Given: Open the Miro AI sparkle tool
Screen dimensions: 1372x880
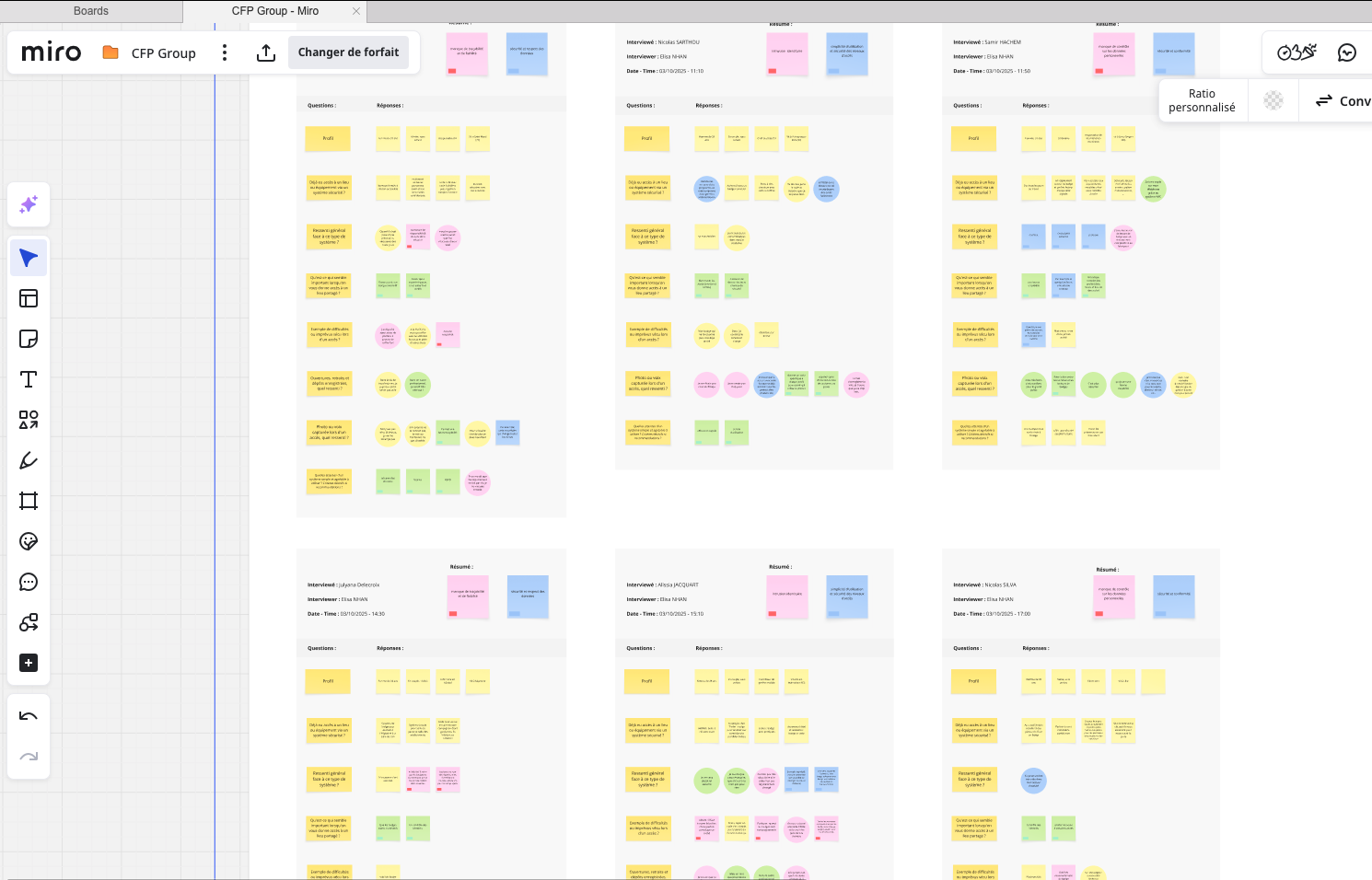Looking at the screenshot, I should tap(29, 204).
